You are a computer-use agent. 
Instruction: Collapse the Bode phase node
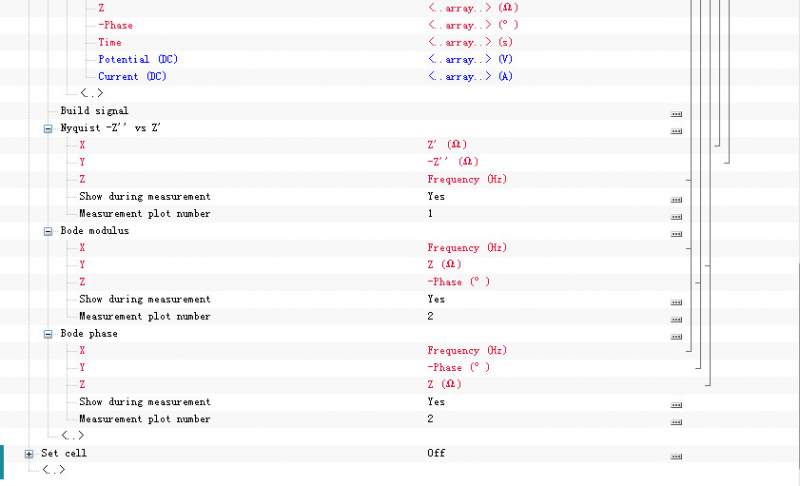click(x=47, y=334)
